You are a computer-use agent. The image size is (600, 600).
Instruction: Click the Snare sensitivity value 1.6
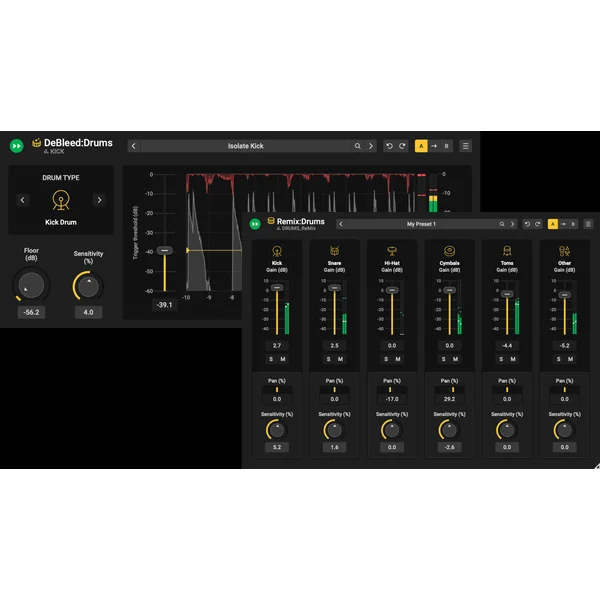tap(334, 447)
